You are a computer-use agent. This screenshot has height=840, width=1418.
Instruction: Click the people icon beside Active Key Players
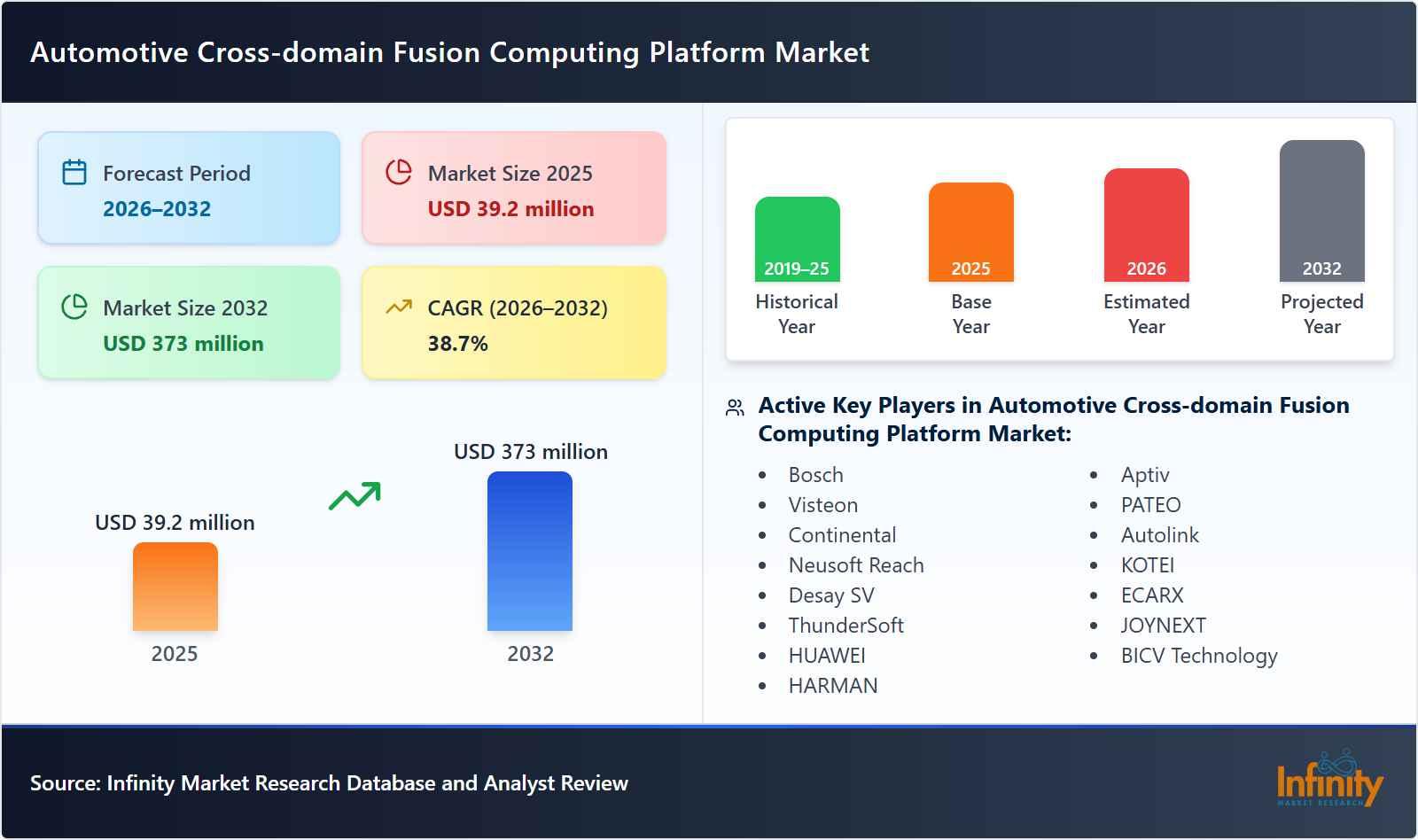pyautogui.click(x=735, y=408)
